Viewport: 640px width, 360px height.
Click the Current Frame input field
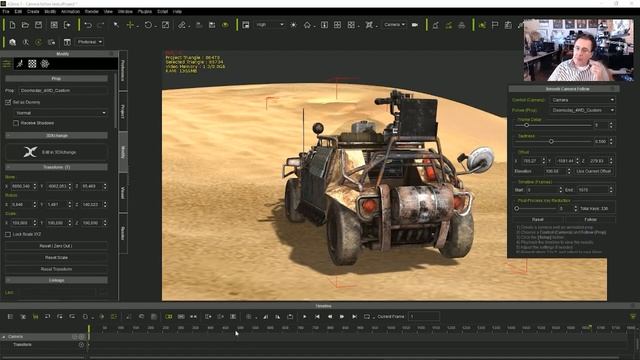424,316
